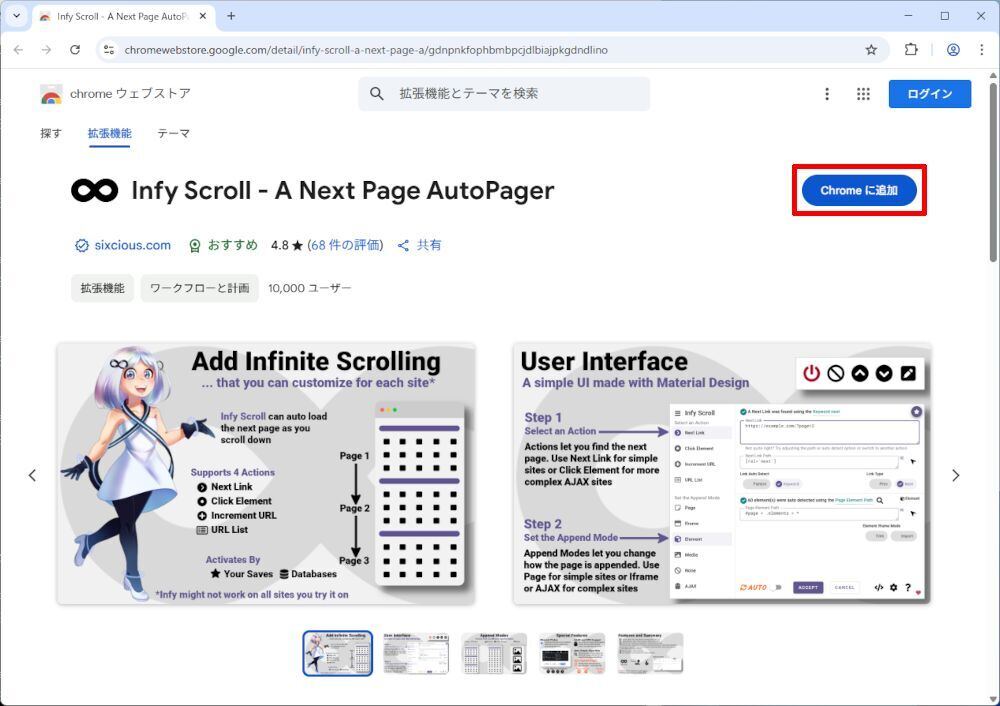Select third carousel thumbnail
Viewport: 1000px width, 706px height.
click(494, 653)
